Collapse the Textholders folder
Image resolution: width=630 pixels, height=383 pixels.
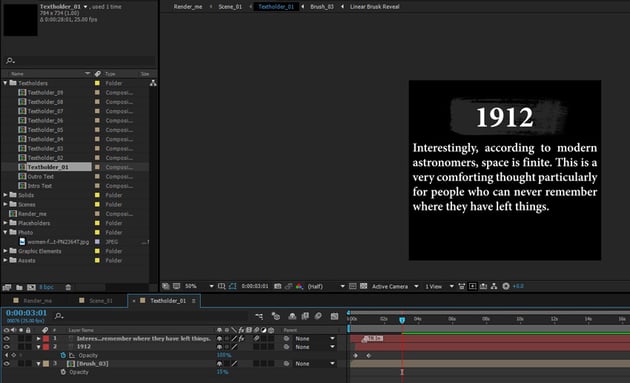pyautogui.click(x=5, y=83)
